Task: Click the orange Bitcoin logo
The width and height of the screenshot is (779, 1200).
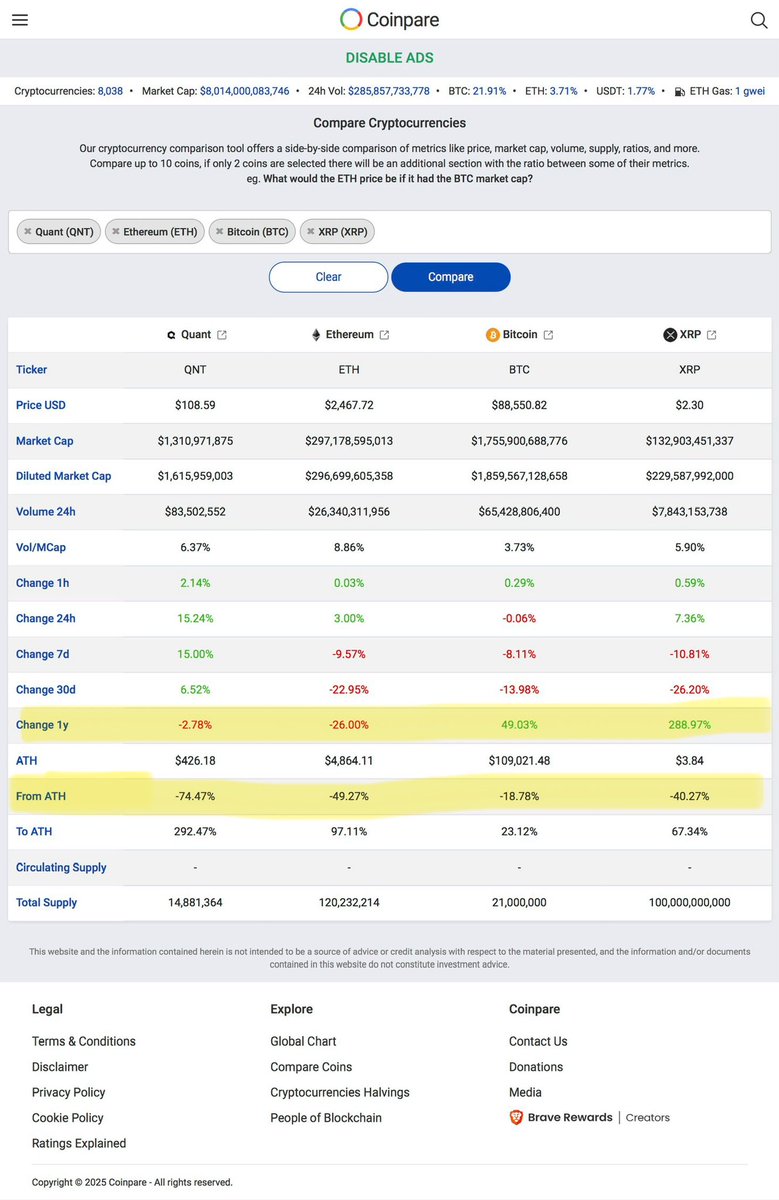Action: click(493, 335)
